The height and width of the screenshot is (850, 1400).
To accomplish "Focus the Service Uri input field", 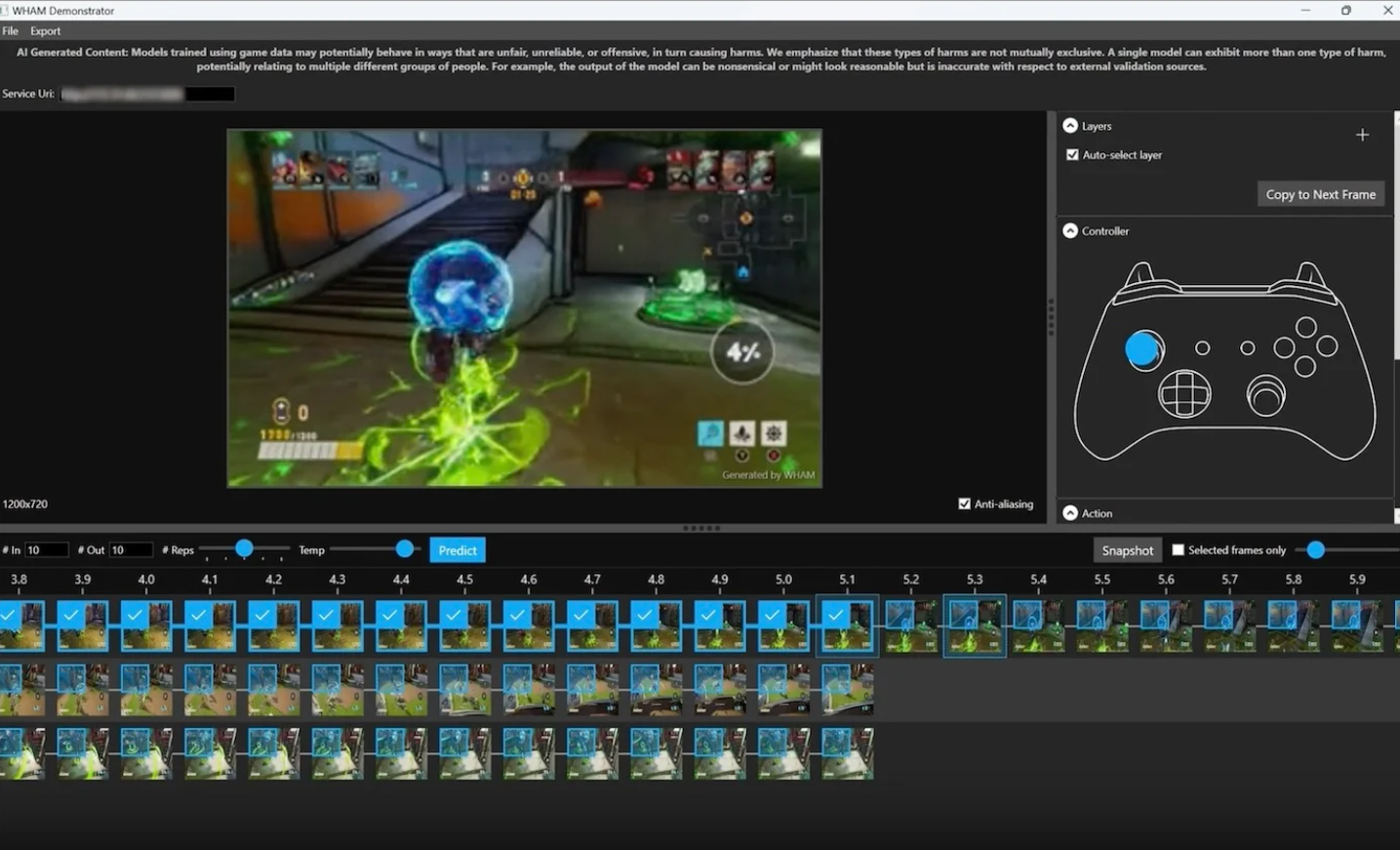I will (x=147, y=94).
